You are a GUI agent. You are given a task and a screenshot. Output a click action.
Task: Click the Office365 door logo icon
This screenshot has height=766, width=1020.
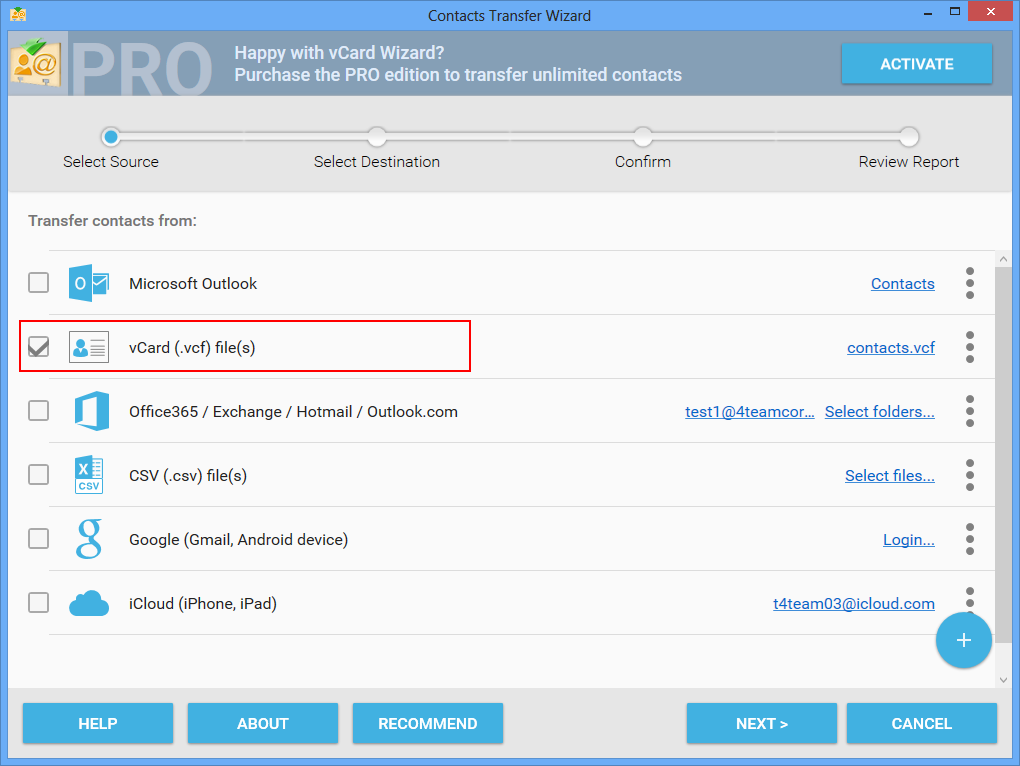[92, 411]
